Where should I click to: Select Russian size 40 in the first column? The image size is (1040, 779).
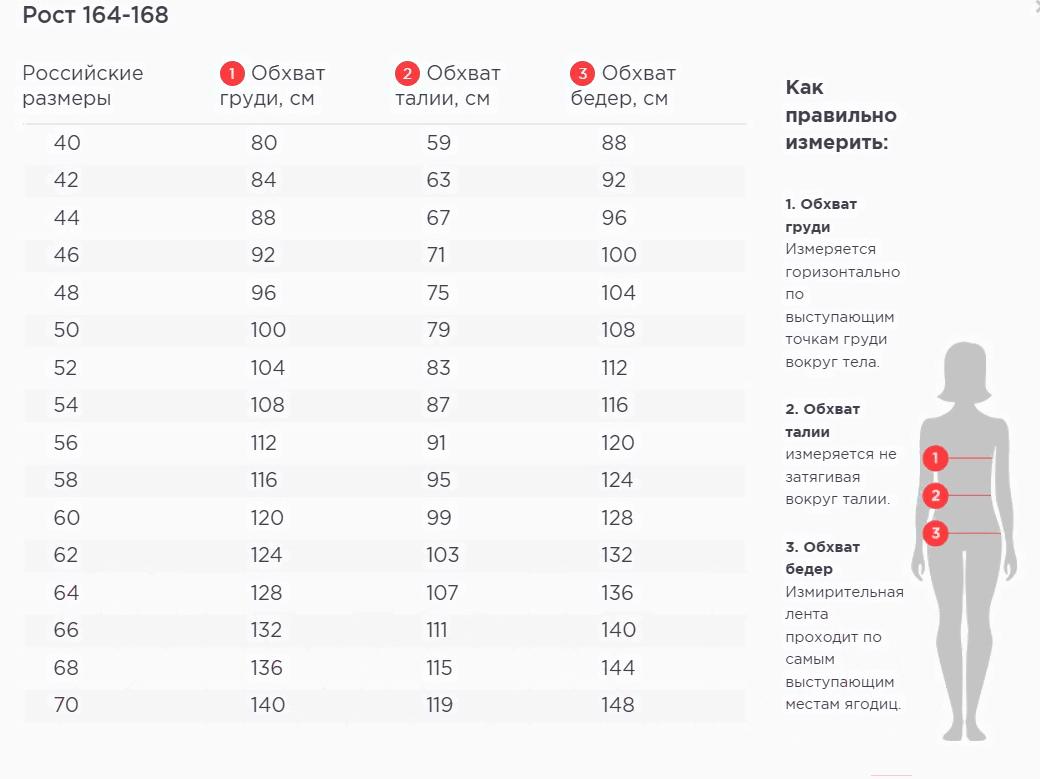click(x=67, y=143)
